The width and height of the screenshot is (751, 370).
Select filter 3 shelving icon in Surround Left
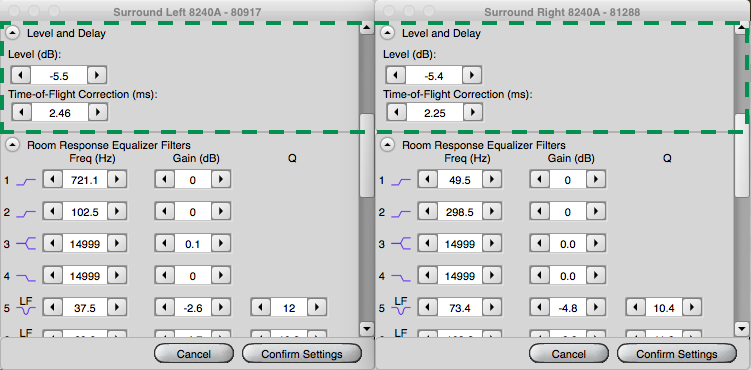pos(26,244)
